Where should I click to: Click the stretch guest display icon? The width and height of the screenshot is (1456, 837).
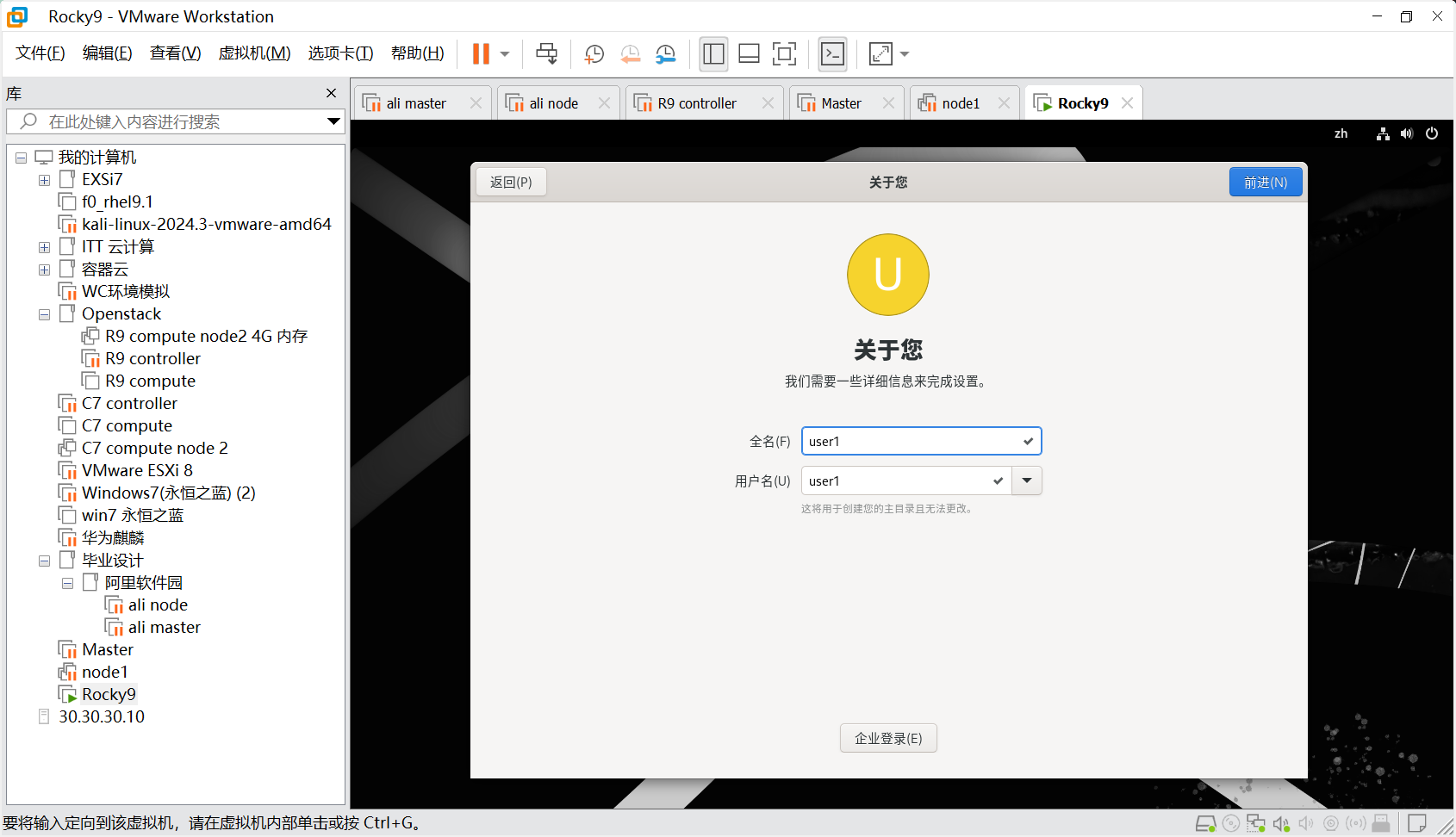[x=880, y=53]
